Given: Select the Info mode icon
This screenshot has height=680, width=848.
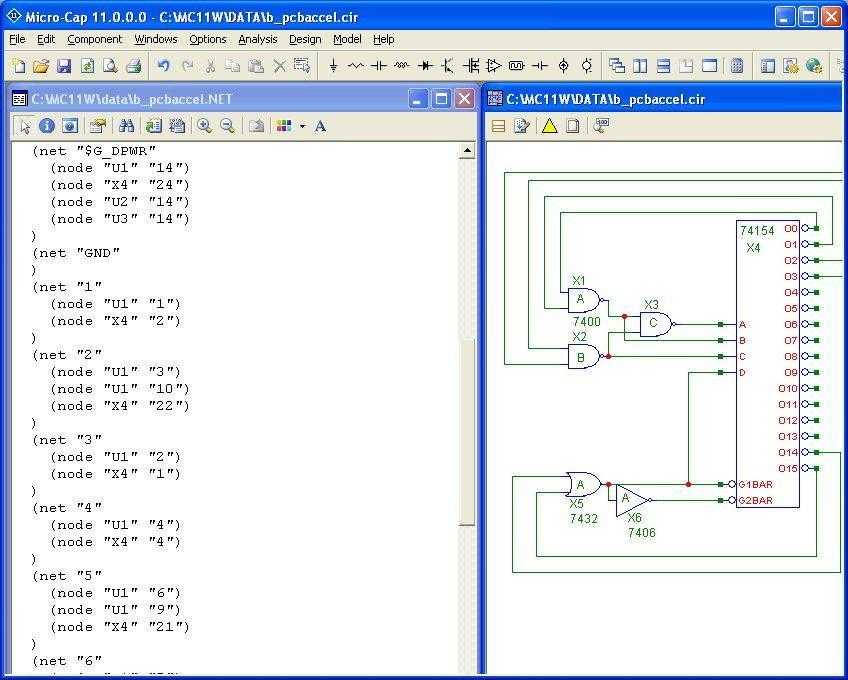Looking at the screenshot, I should click(46, 126).
